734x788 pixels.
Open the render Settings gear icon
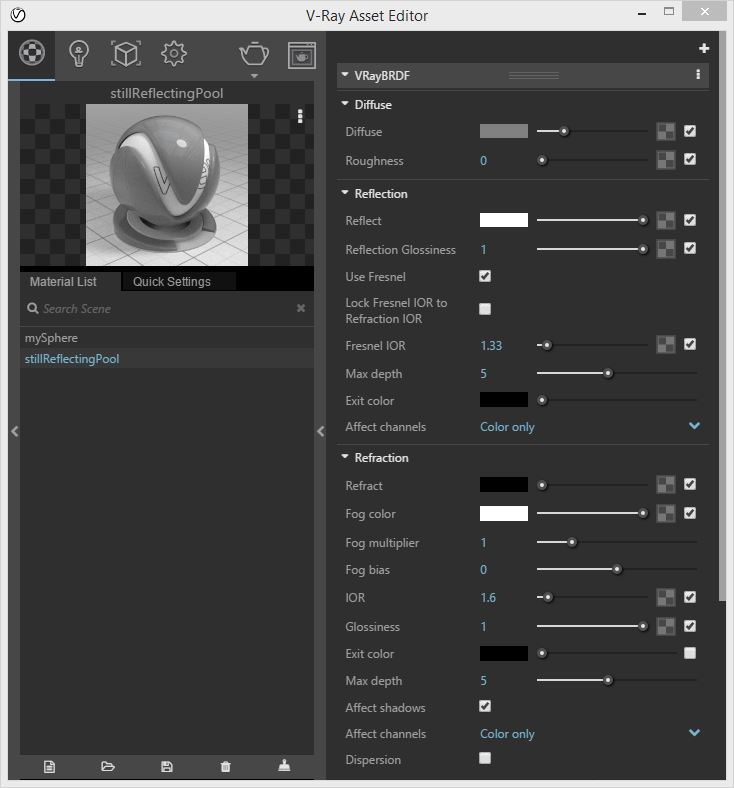coord(174,53)
